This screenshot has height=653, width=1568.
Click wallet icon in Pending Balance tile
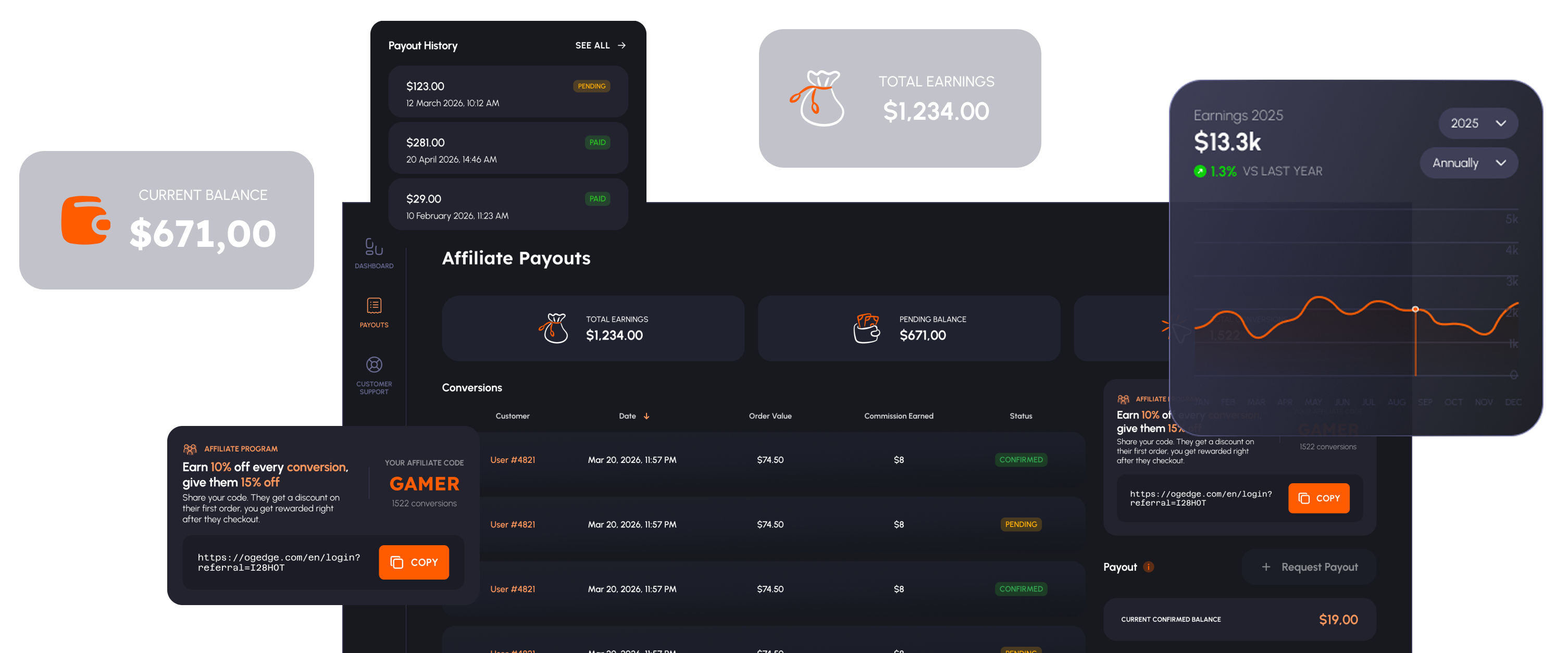coord(866,328)
